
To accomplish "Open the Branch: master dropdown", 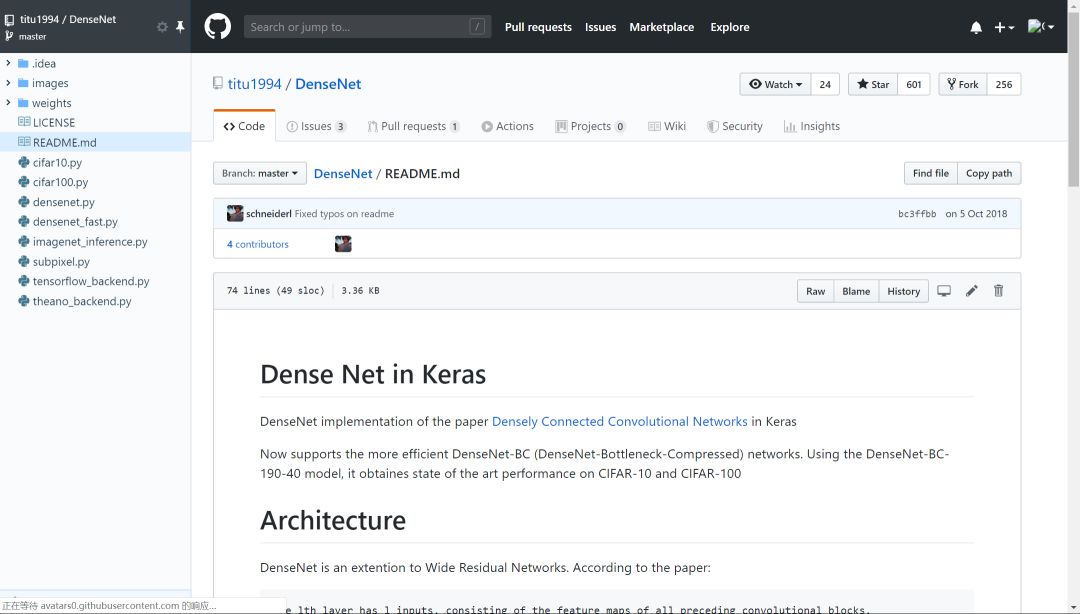I will click(x=259, y=173).
